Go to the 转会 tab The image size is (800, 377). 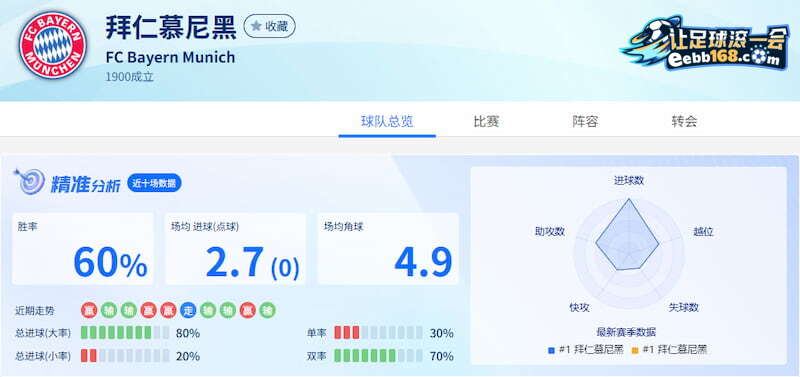[x=684, y=121]
